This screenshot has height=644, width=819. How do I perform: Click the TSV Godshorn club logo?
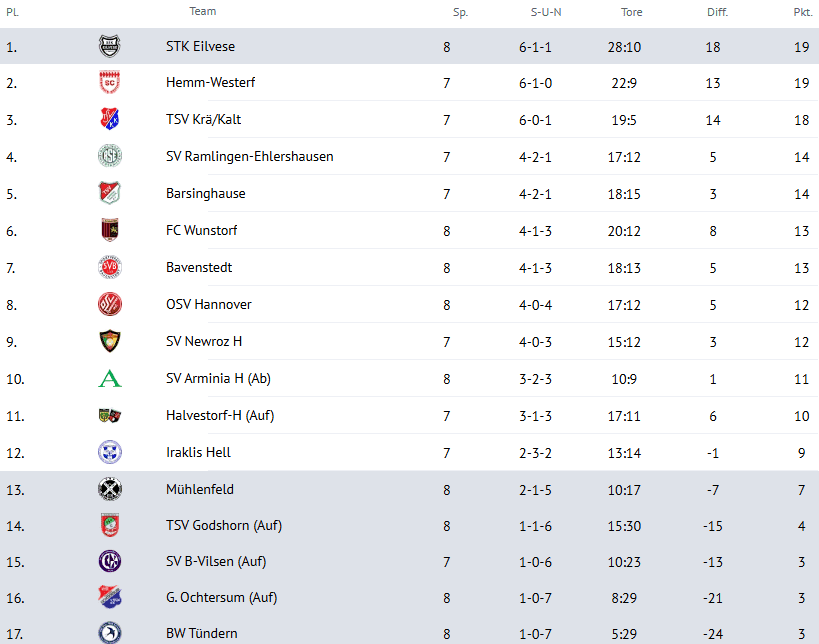[x=109, y=526]
